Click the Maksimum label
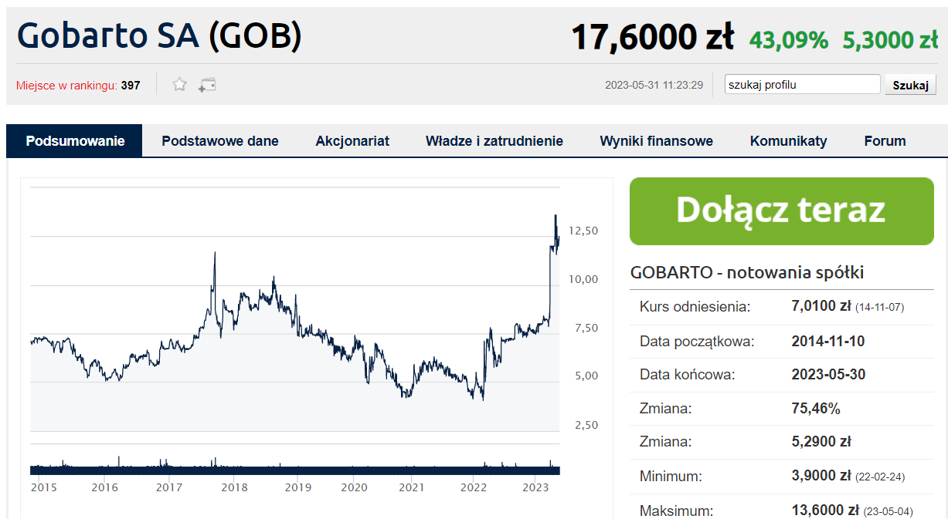 click(676, 511)
